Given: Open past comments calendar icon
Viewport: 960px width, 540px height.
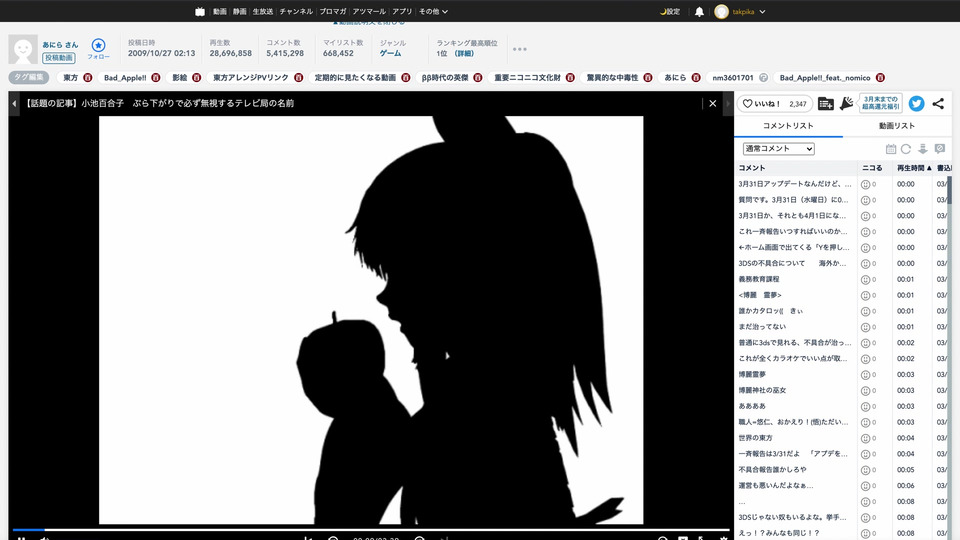Looking at the screenshot, I should pyautogui.click(x=891, y=149).
